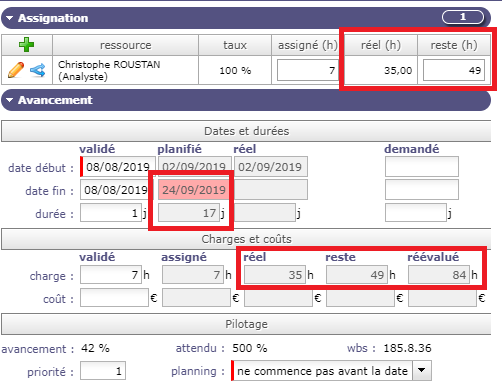The width and height of the screenshot is (502, 387).
Task: Click the réel date début 02/09/2019 field
Action: point(271,166)
